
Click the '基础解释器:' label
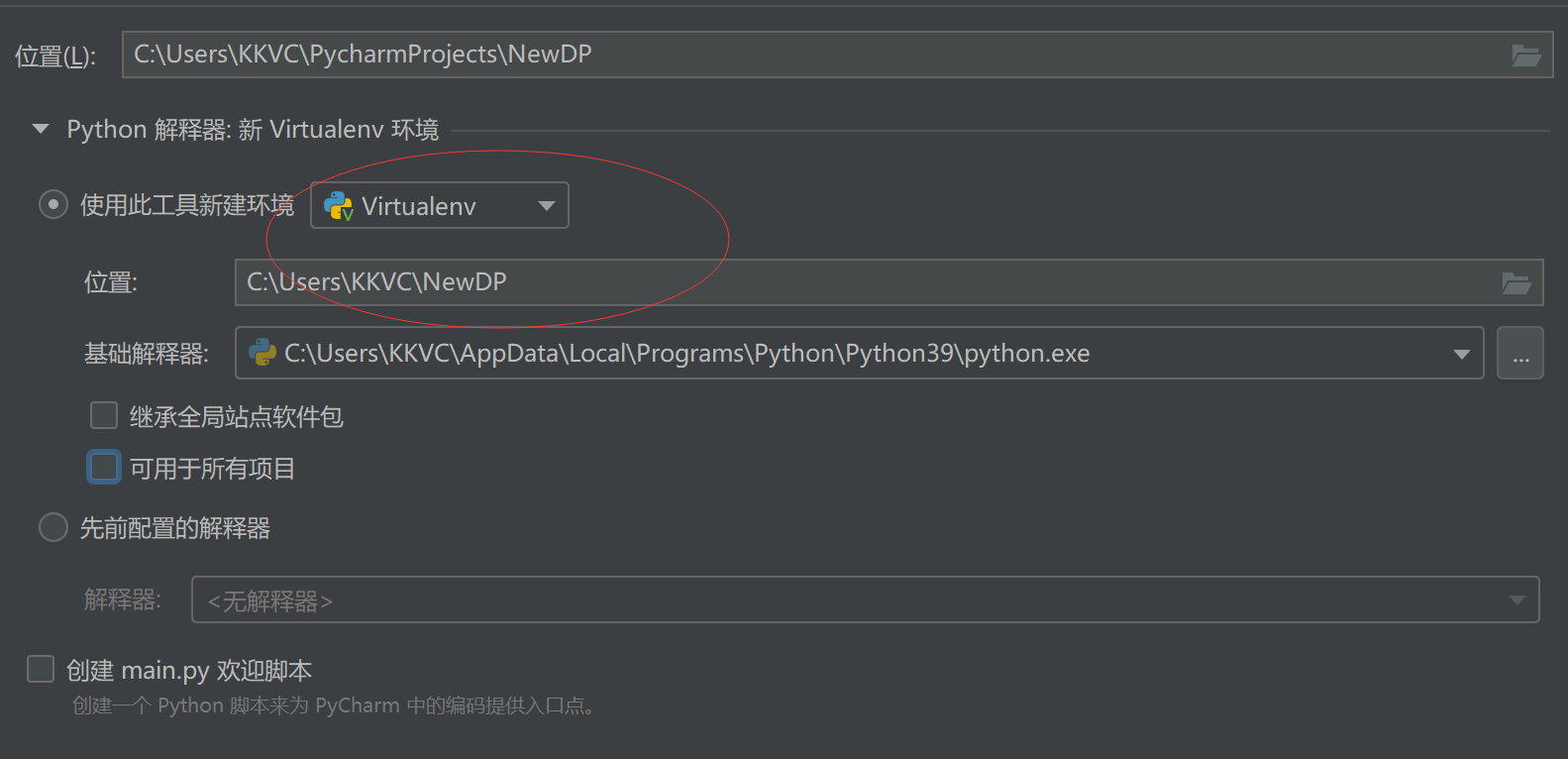pyautogui.click(x=147, y=354)
